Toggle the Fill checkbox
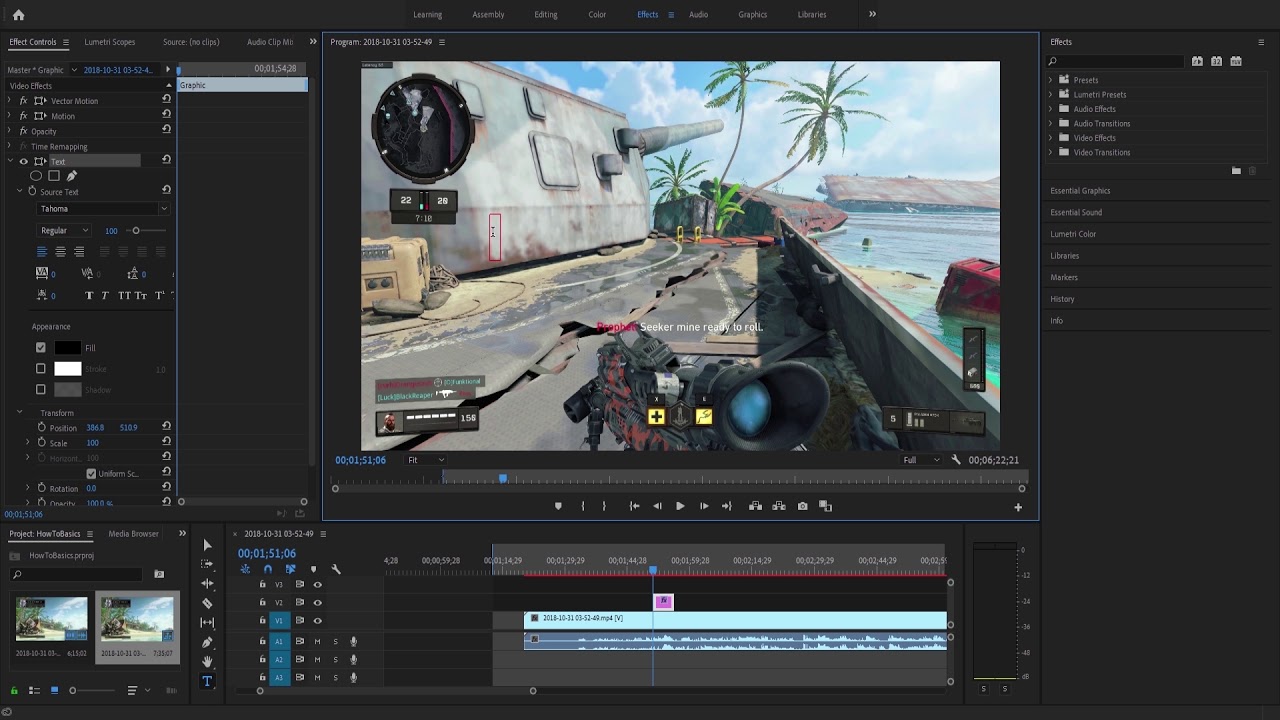The height and width of the screenshot is (720, 1280). (41, 348)
